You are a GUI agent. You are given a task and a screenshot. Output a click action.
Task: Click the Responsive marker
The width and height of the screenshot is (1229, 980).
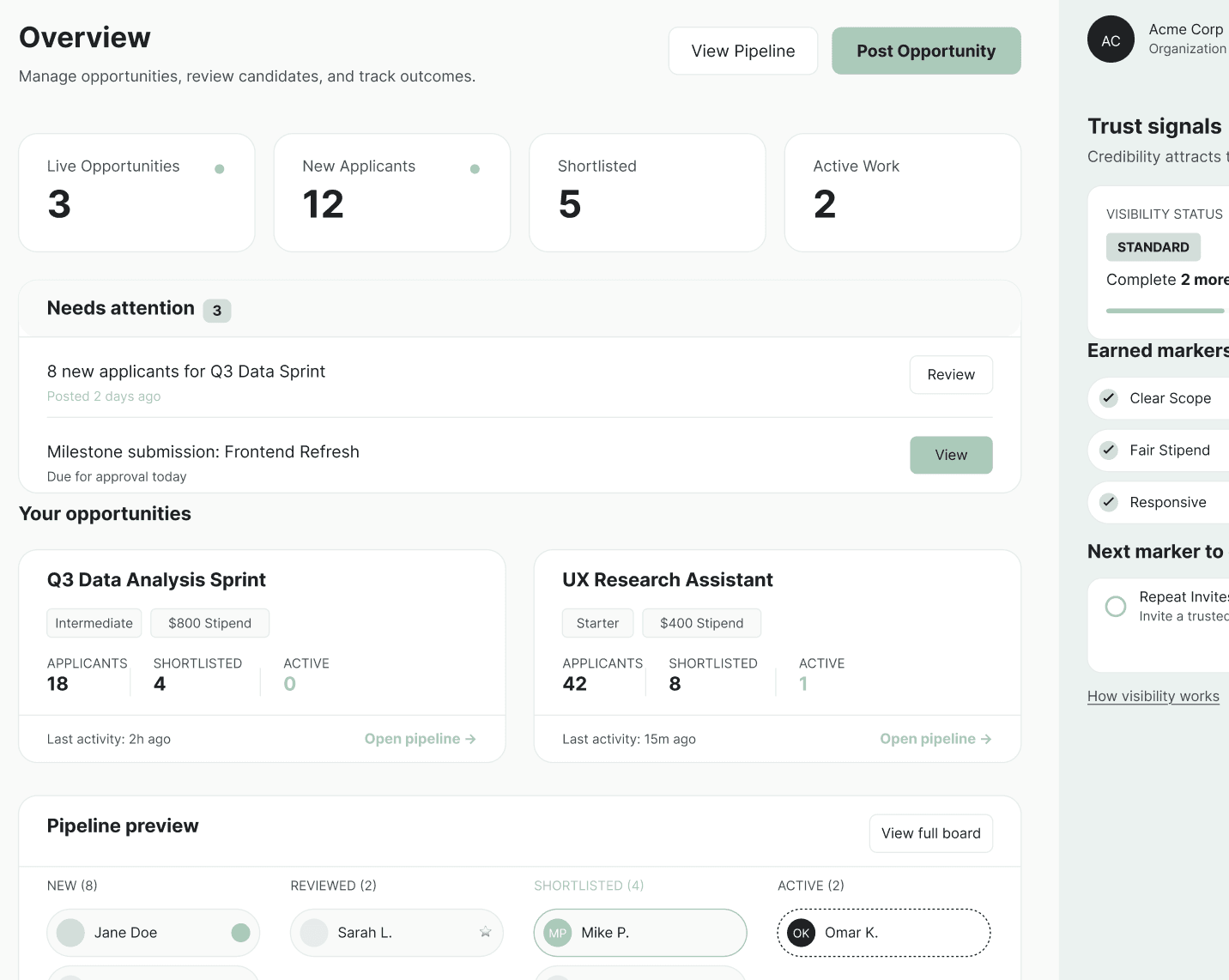[1159, 502]
